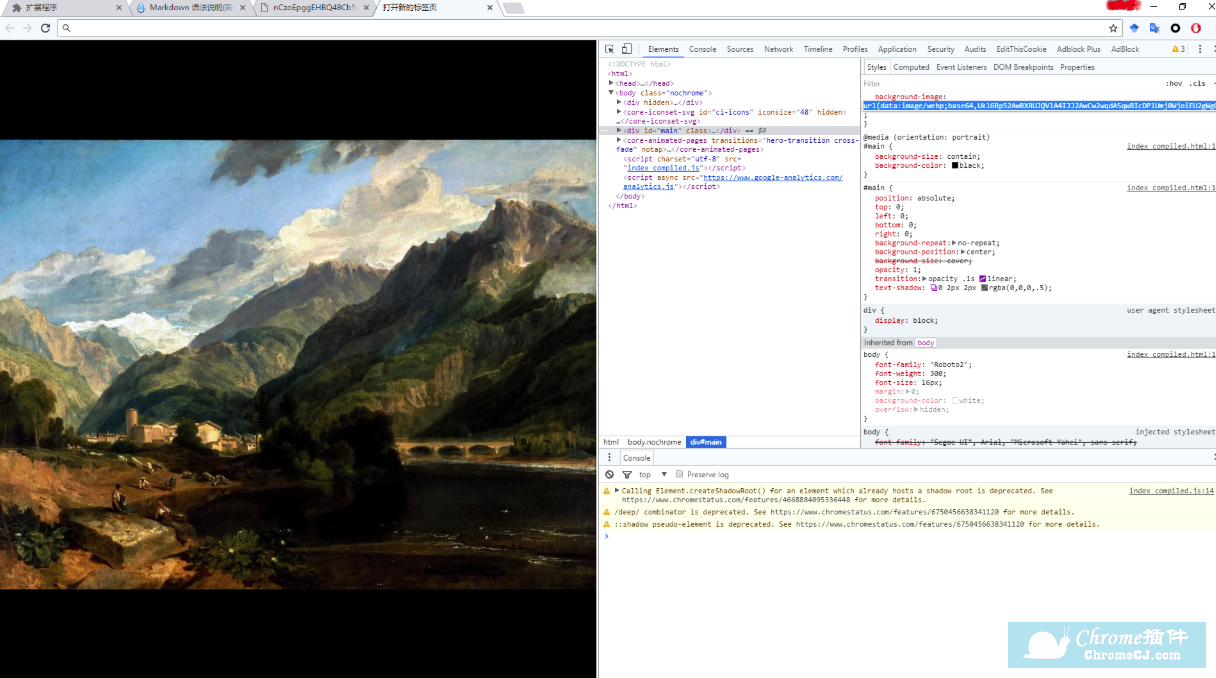This screenshot has width=1216, height=678.
Task: Open the console context 'top' dropdown
Action: coord(653,474)
